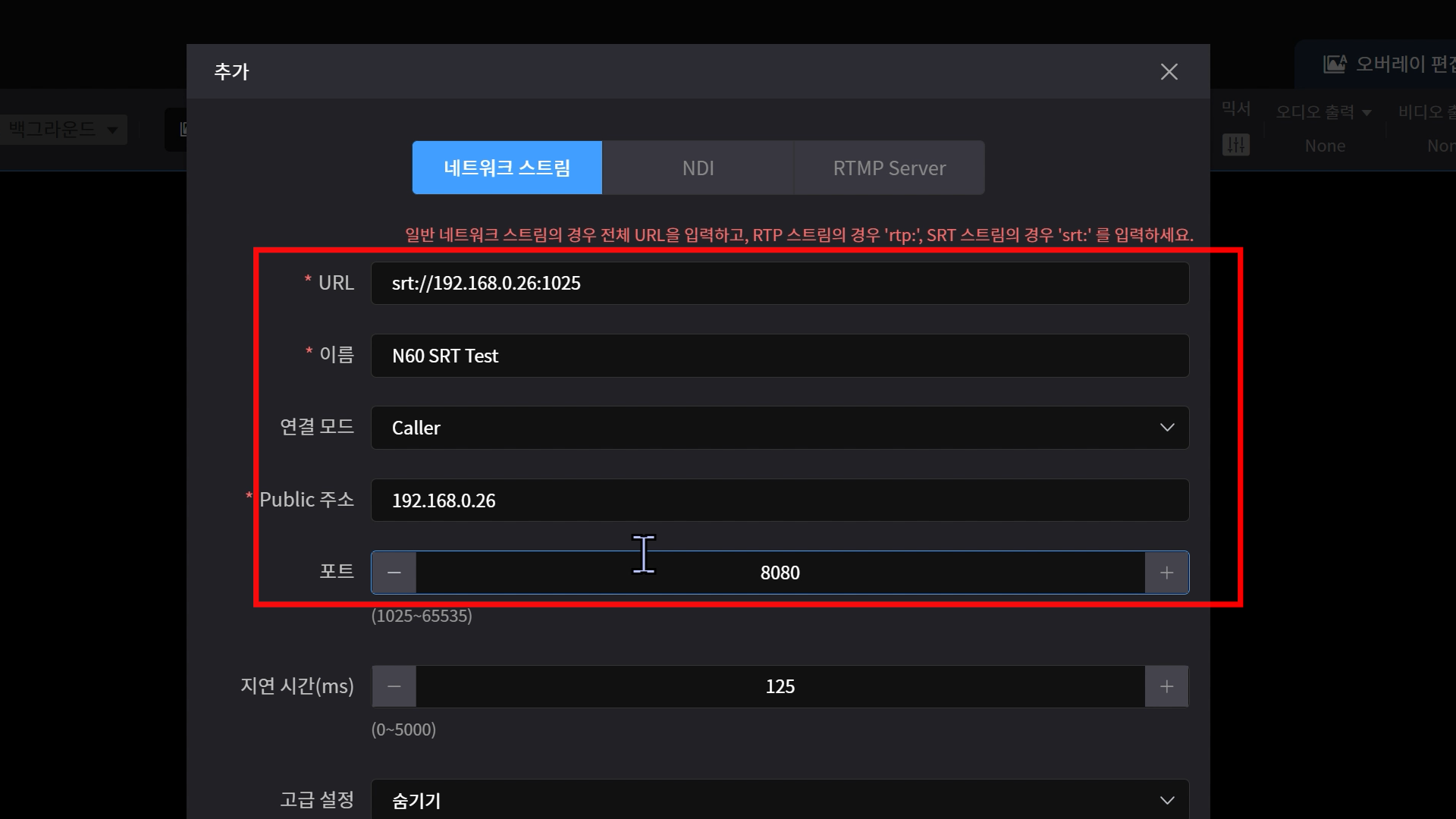Screen dimensions: 1456x819
Task: Open the RTMP Server tab
Action: pos(889,168)
